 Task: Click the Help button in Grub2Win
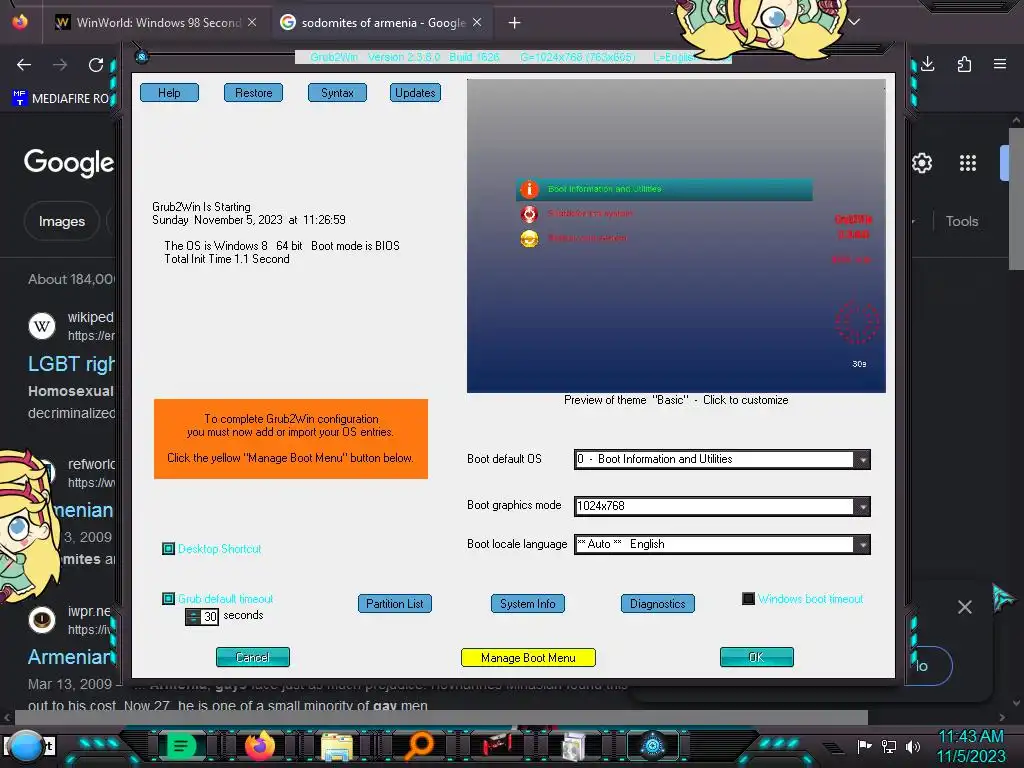pos(169,93)
